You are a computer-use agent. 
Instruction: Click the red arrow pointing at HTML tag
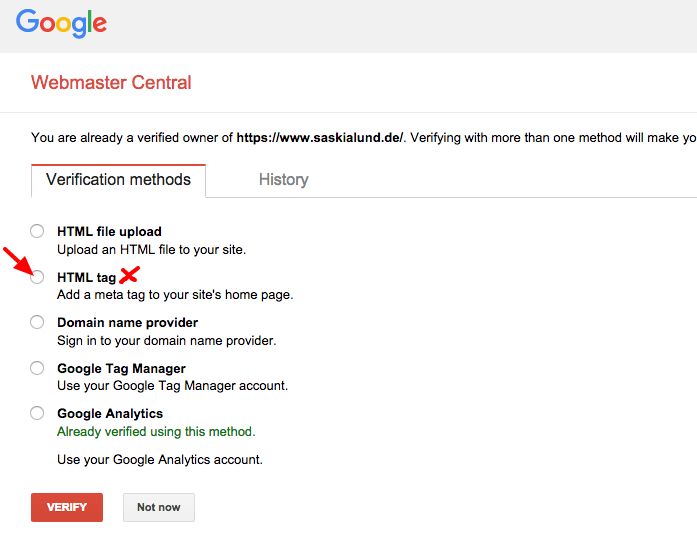click(x=16, y=260)
